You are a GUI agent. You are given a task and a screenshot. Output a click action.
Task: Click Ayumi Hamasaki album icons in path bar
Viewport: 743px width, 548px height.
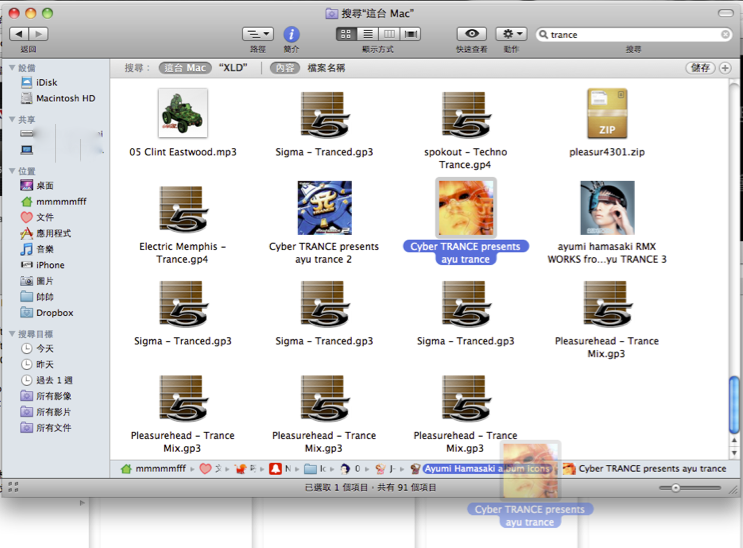pyautogui.click(x=481, y=469)
